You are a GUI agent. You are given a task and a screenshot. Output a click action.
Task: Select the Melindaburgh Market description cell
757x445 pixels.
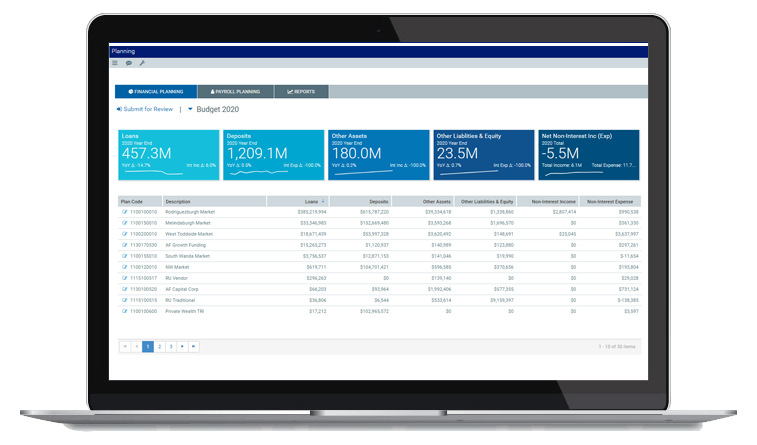188,223
